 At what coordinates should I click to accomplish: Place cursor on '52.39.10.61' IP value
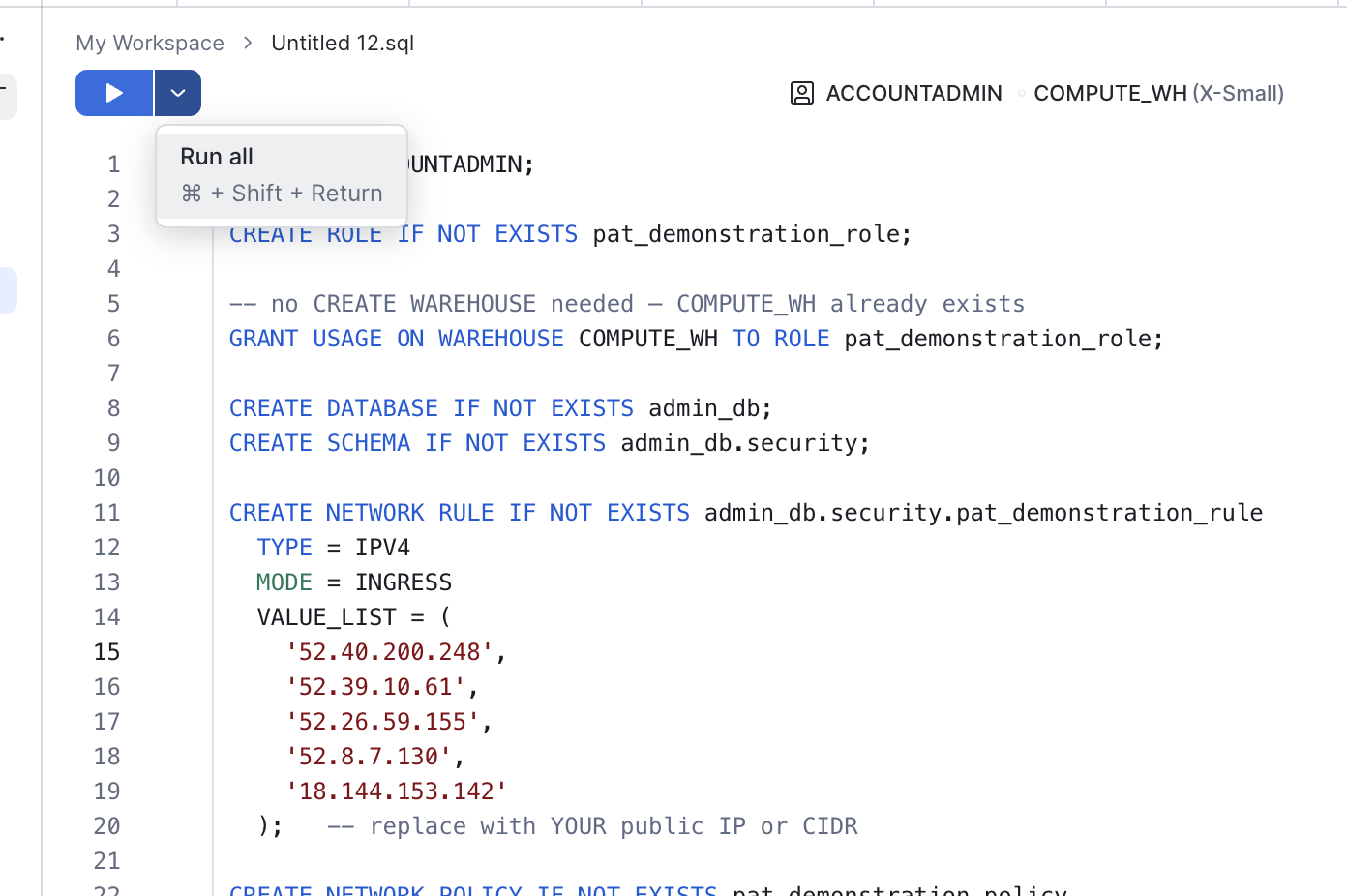[x=375, y=687]
